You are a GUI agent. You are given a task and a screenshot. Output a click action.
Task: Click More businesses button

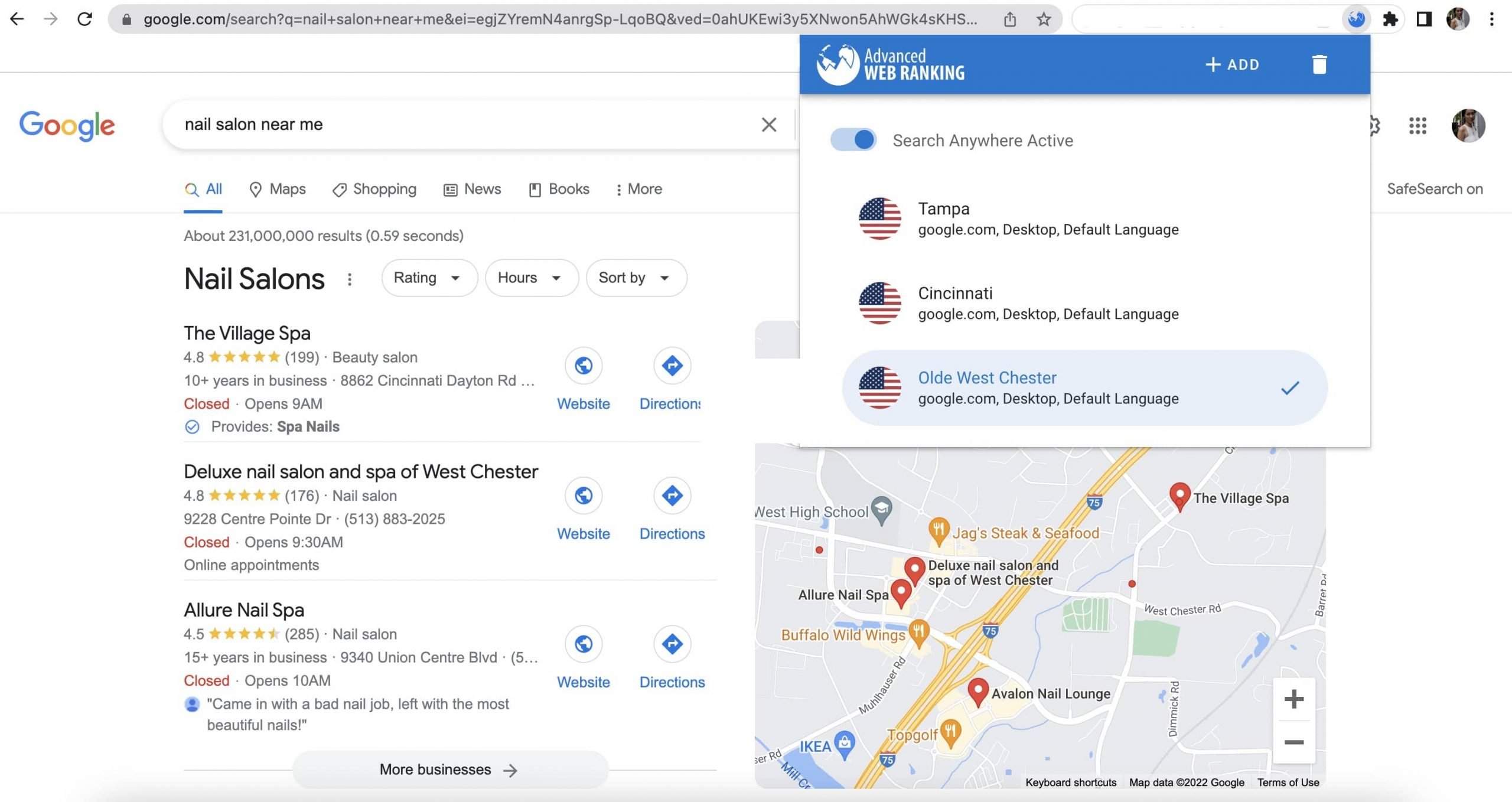tap(449, 770)
